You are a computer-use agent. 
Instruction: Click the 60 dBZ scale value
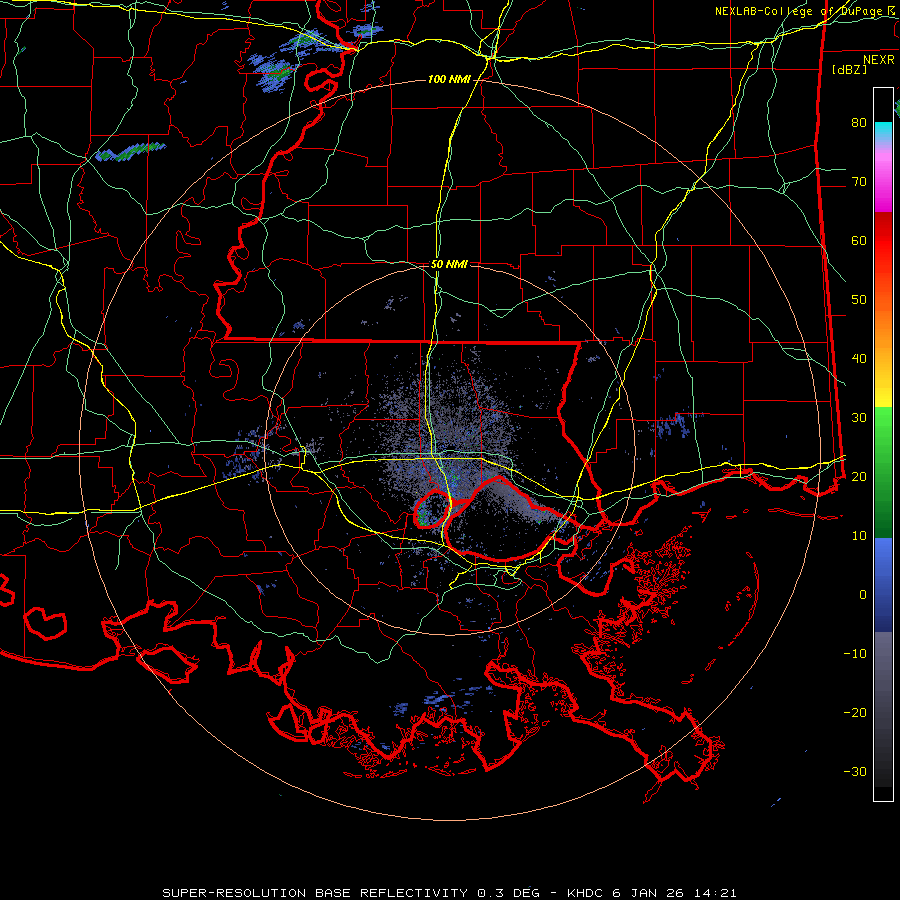click(859, 240)
